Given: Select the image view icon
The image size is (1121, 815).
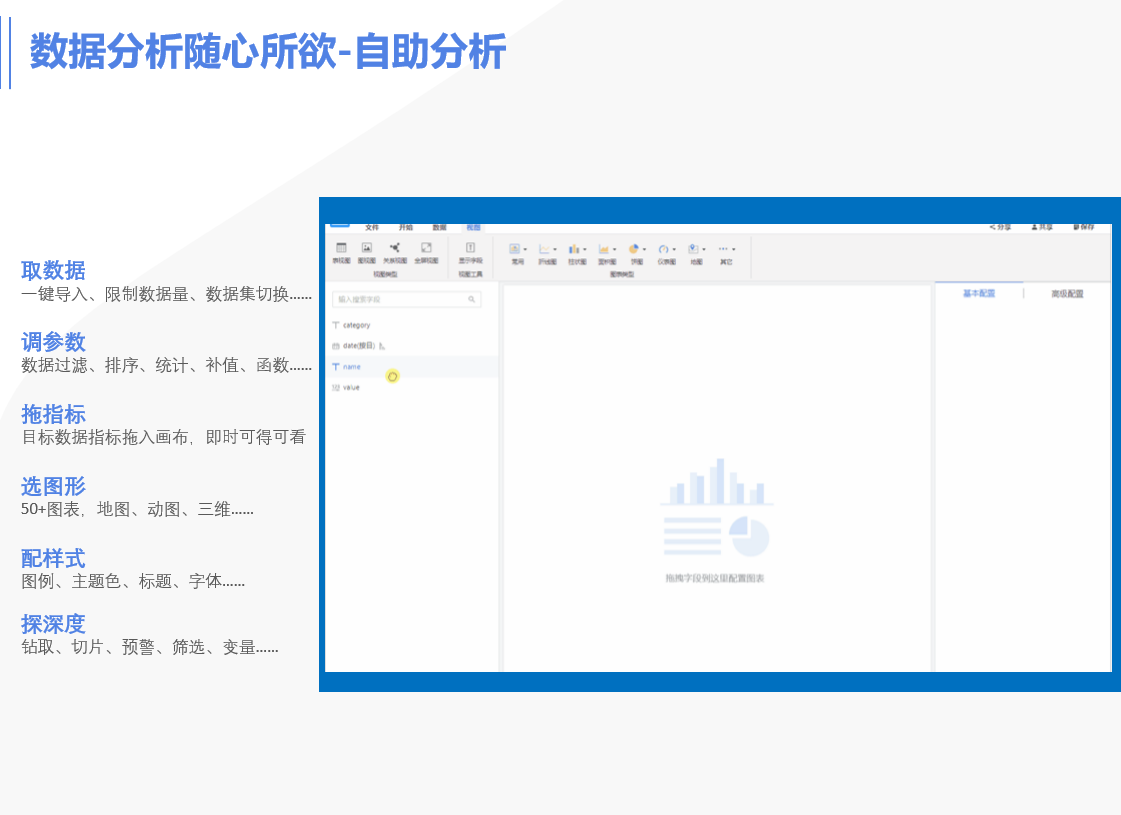Looking at the screenshot, I should (367, 248).
